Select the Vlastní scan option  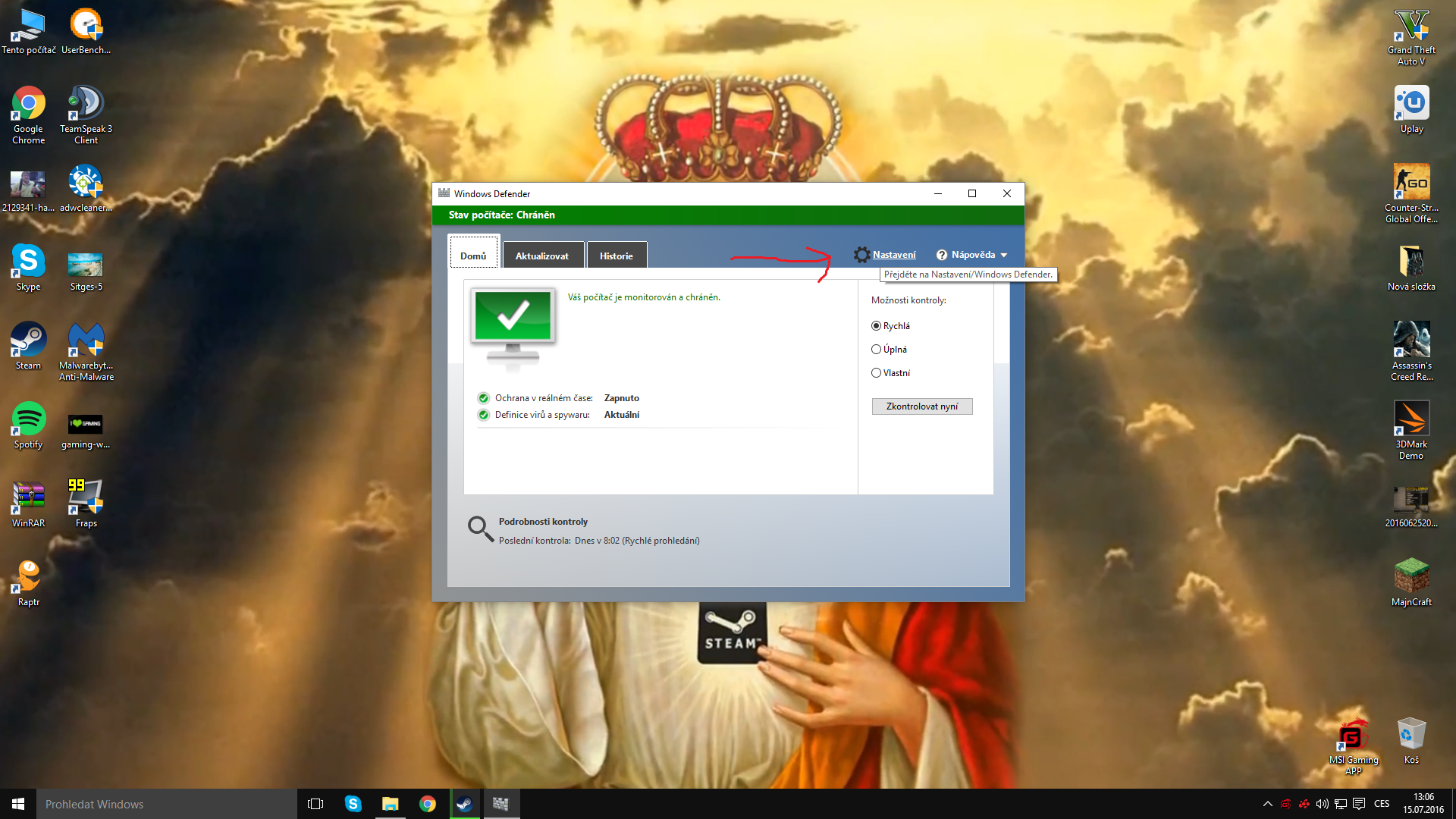876,373
